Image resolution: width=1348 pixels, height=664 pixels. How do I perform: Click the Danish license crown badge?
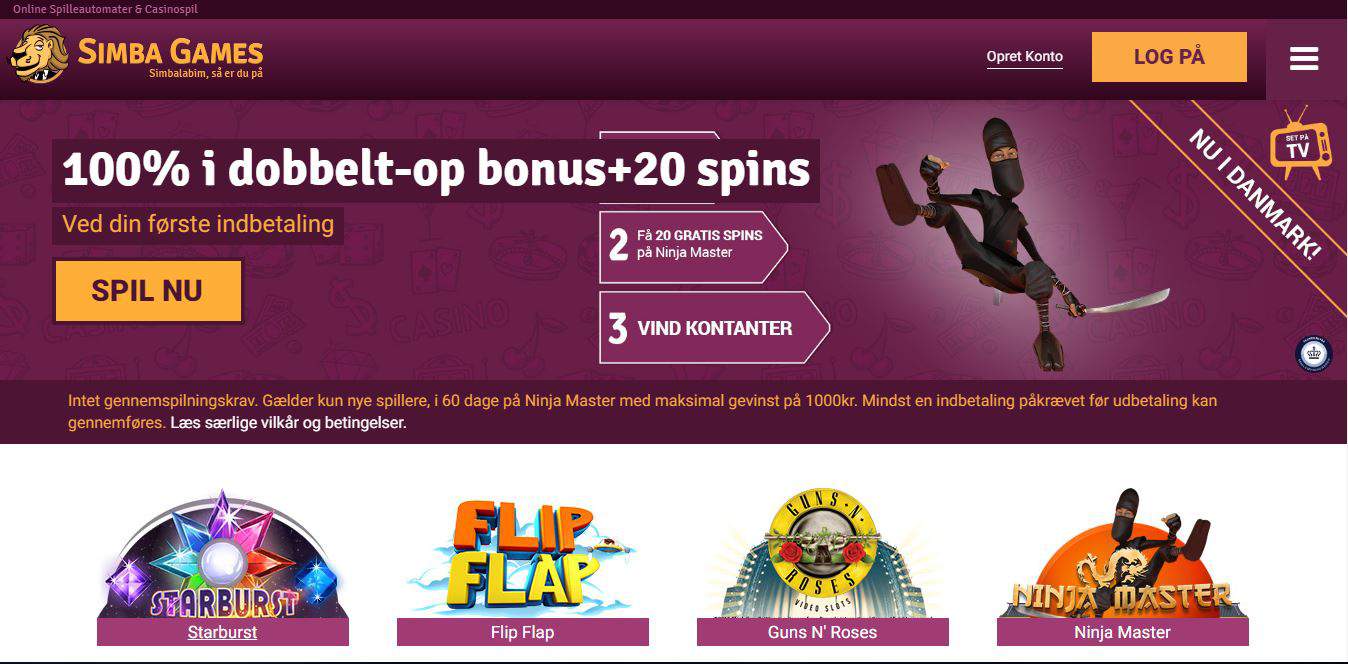(1313, 354)
